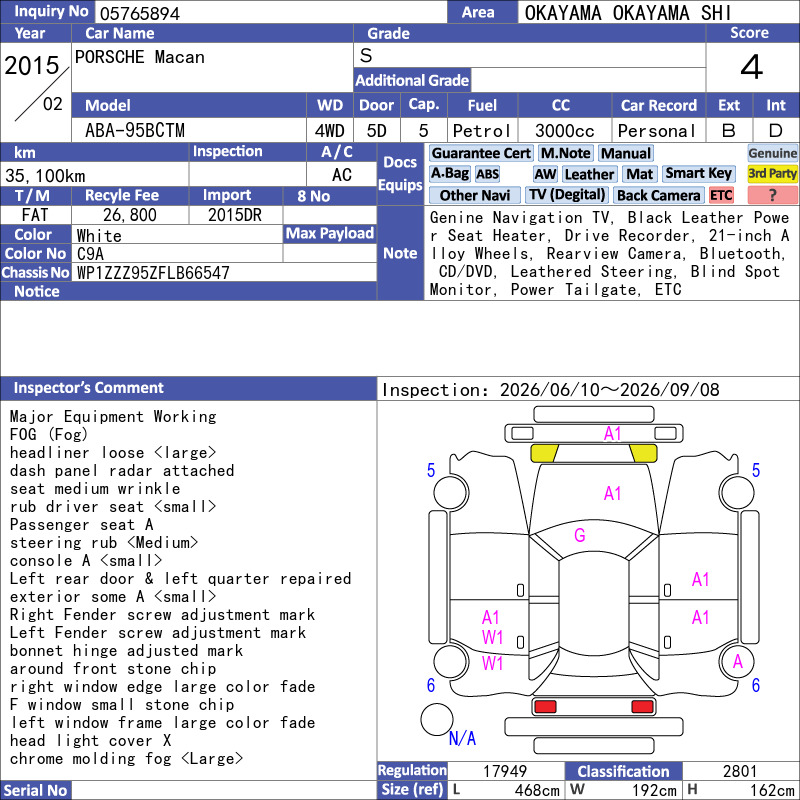Select the mileage 35,100km
800x800 pixels.
tap(45, 176)
